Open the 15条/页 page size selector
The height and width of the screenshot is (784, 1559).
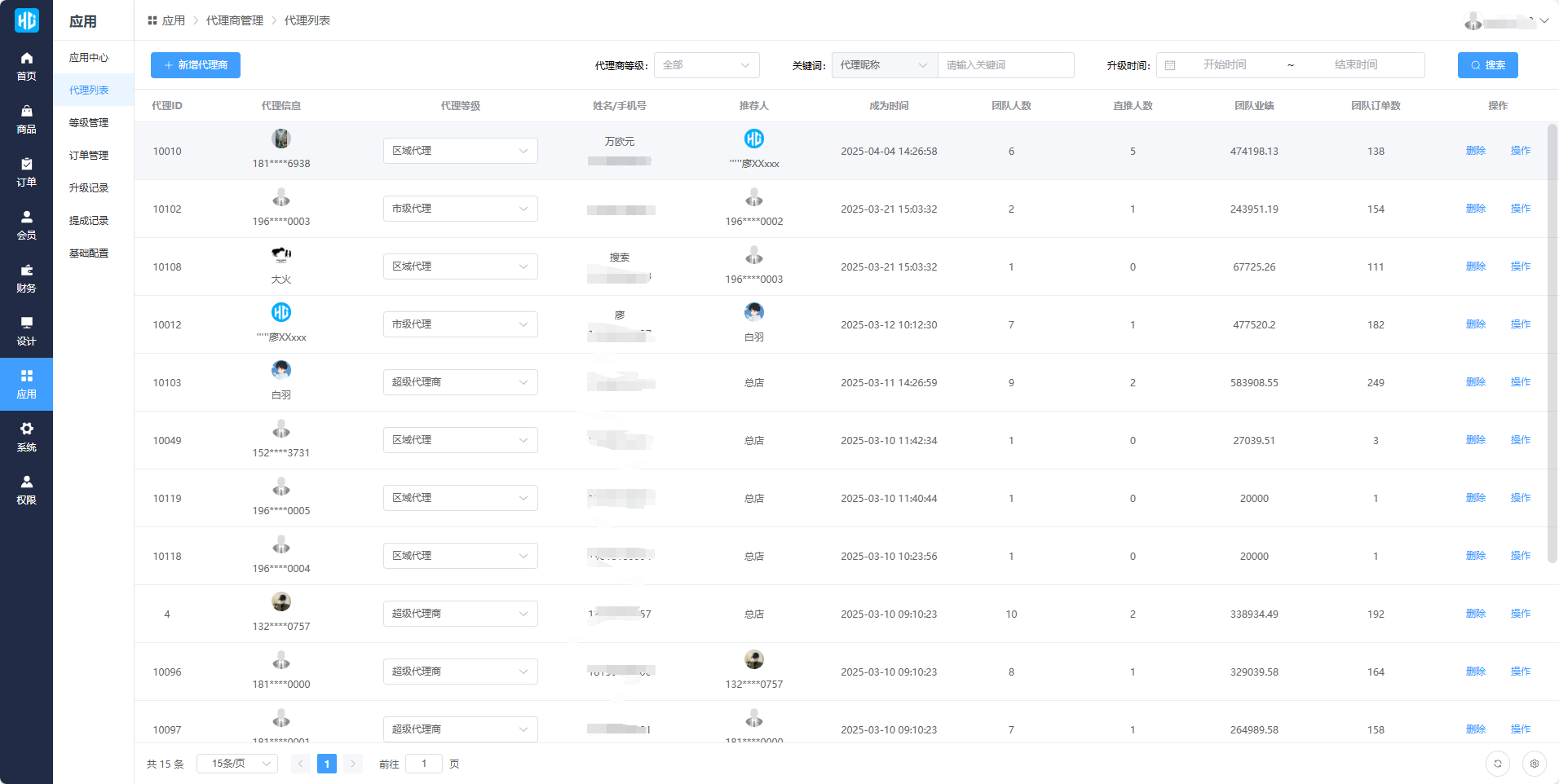[237, 764]
